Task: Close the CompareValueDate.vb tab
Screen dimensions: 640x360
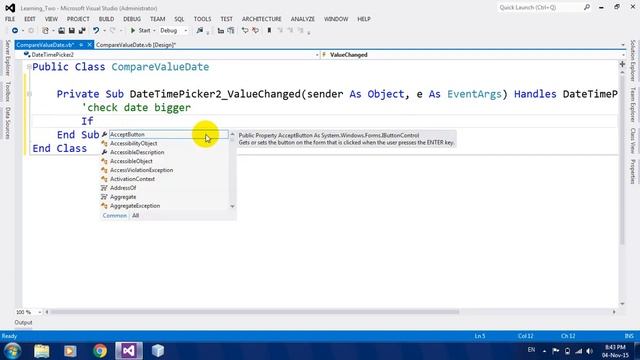Action: 90,45
